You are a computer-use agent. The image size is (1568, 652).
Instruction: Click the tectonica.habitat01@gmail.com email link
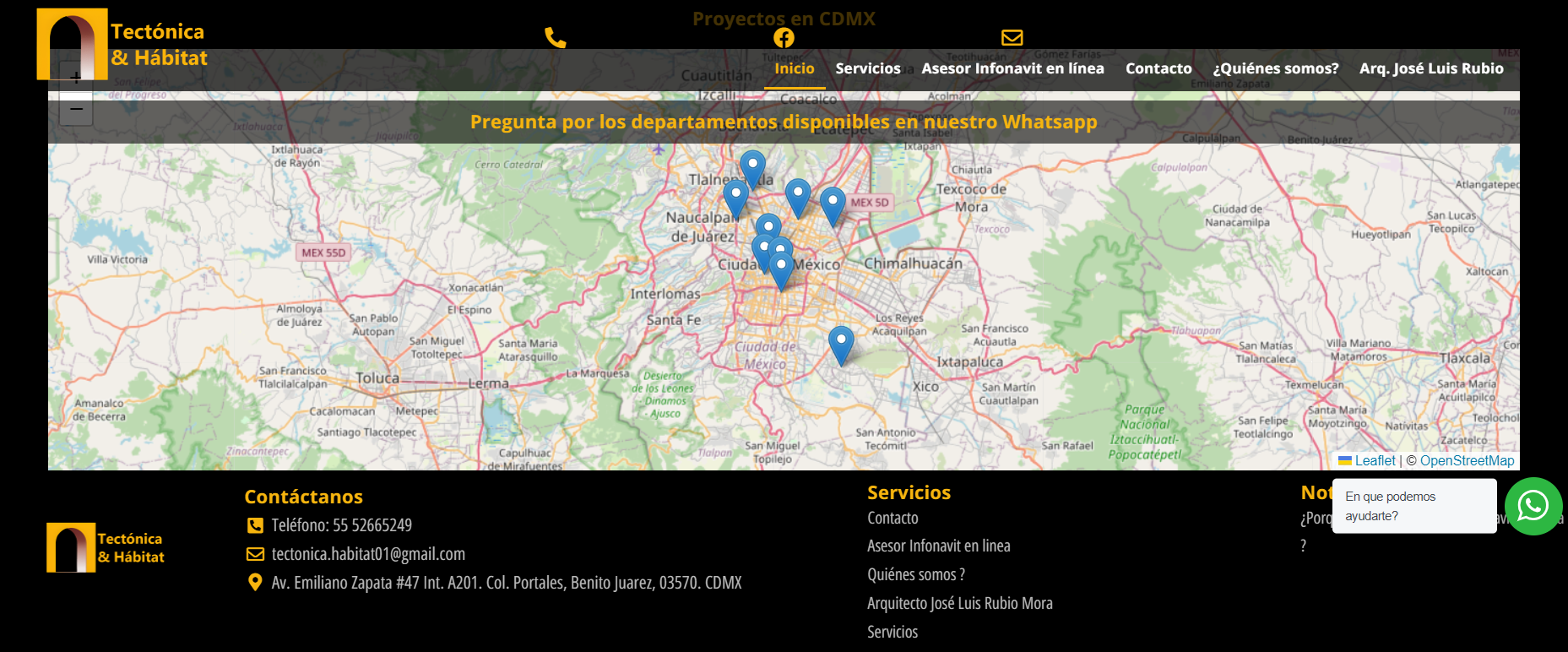point(368,554)
